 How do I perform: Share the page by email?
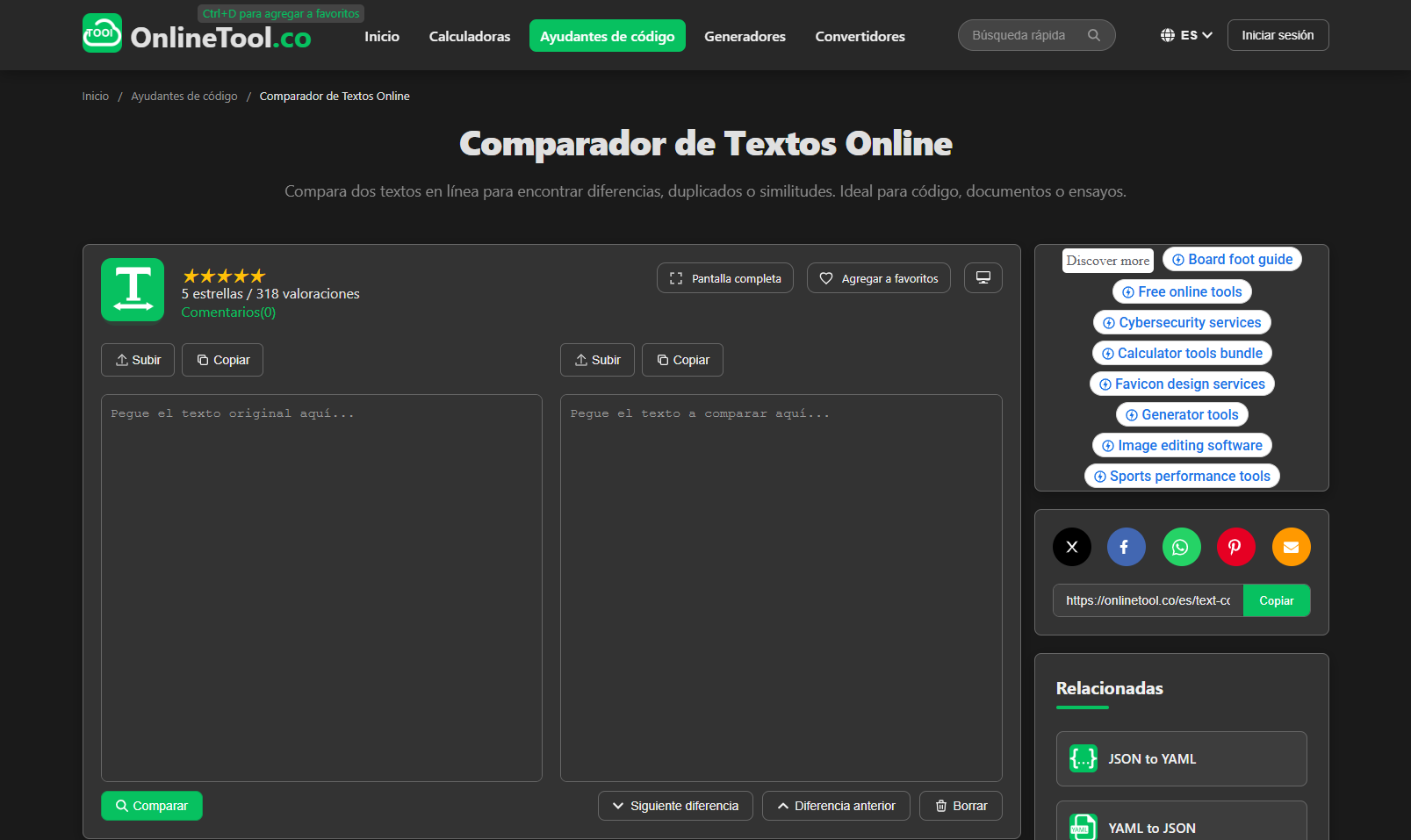click(1291, 547)
